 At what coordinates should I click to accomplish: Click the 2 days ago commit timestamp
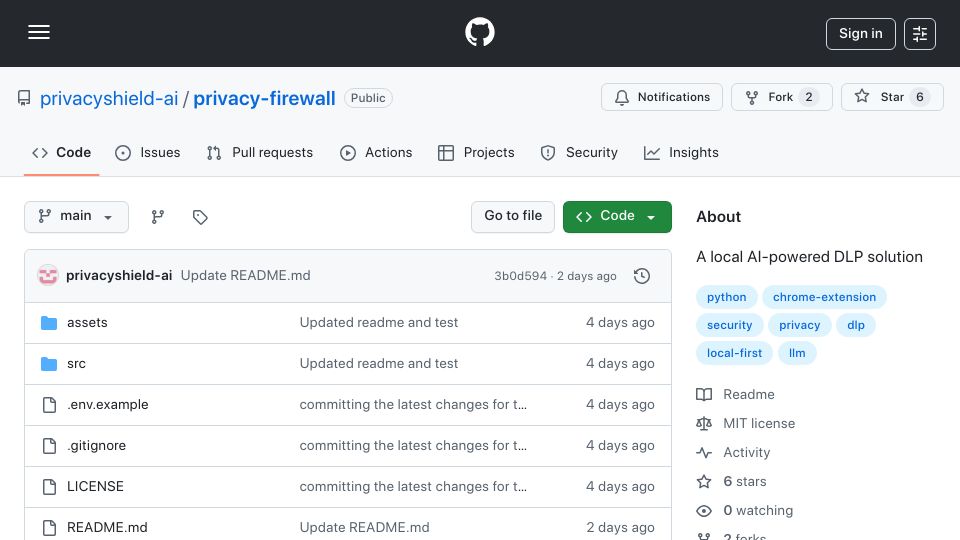tap(587, 276)
